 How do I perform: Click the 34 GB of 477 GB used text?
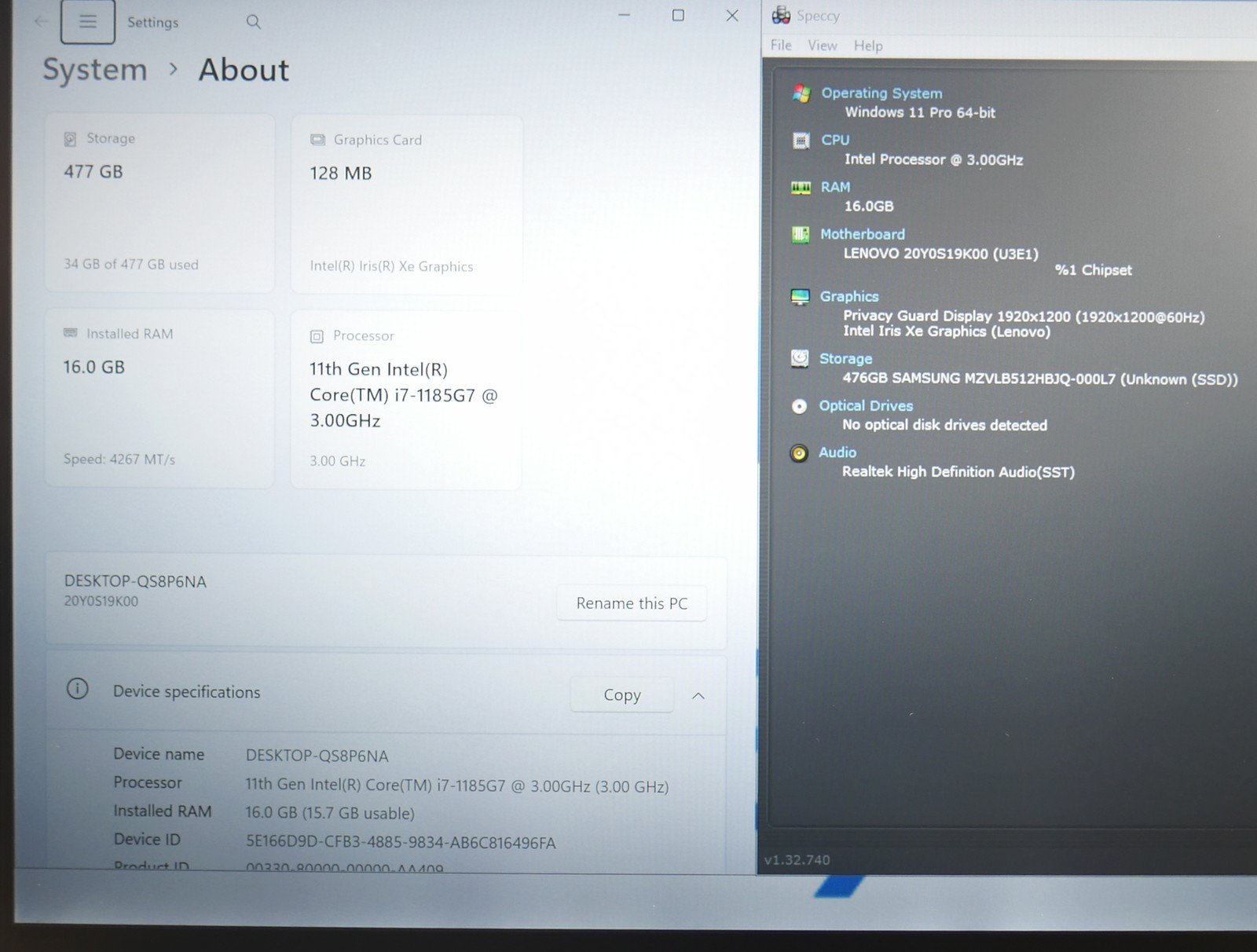tap(131, 264)
